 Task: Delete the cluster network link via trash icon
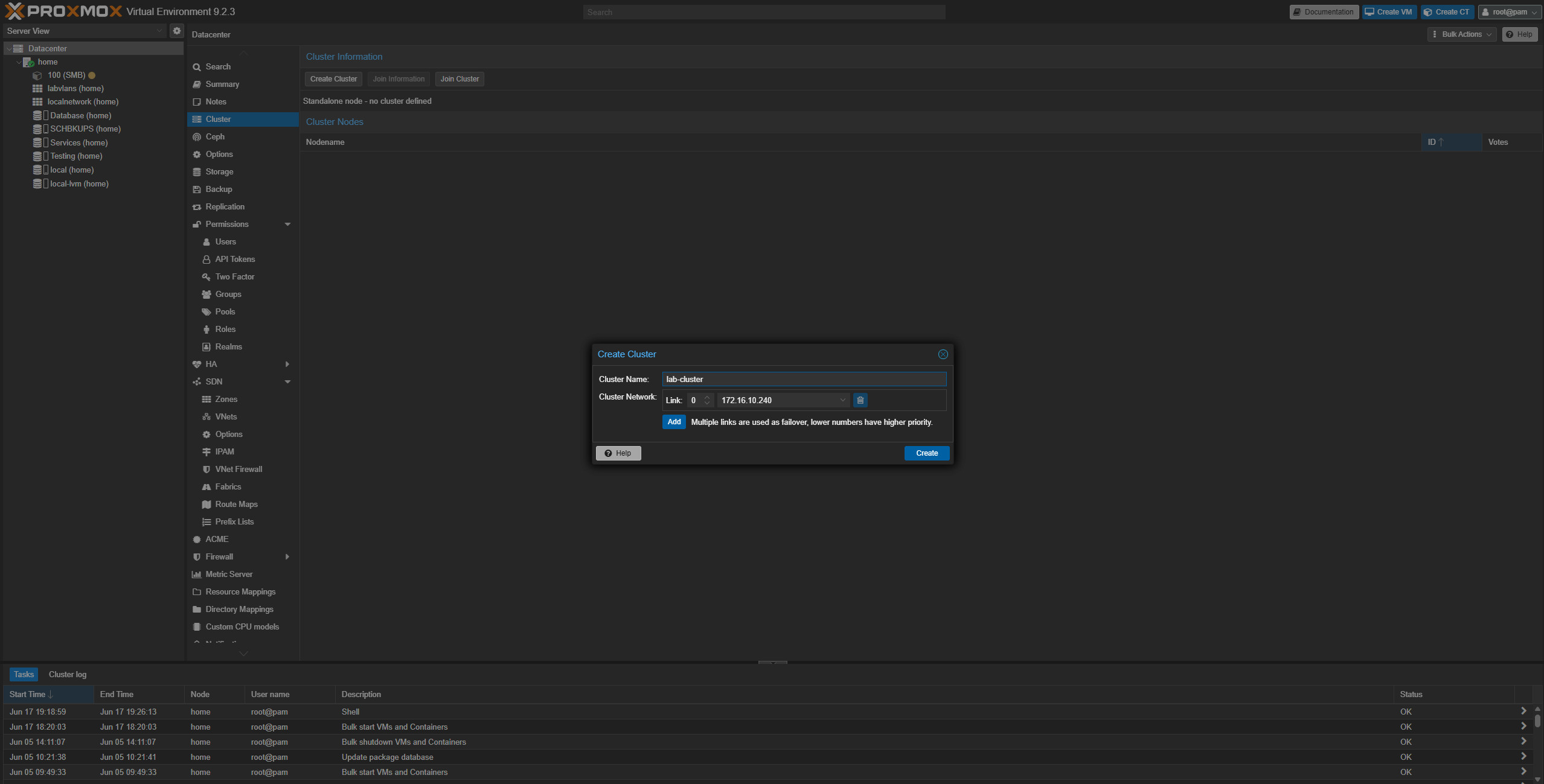pos(860,400)
